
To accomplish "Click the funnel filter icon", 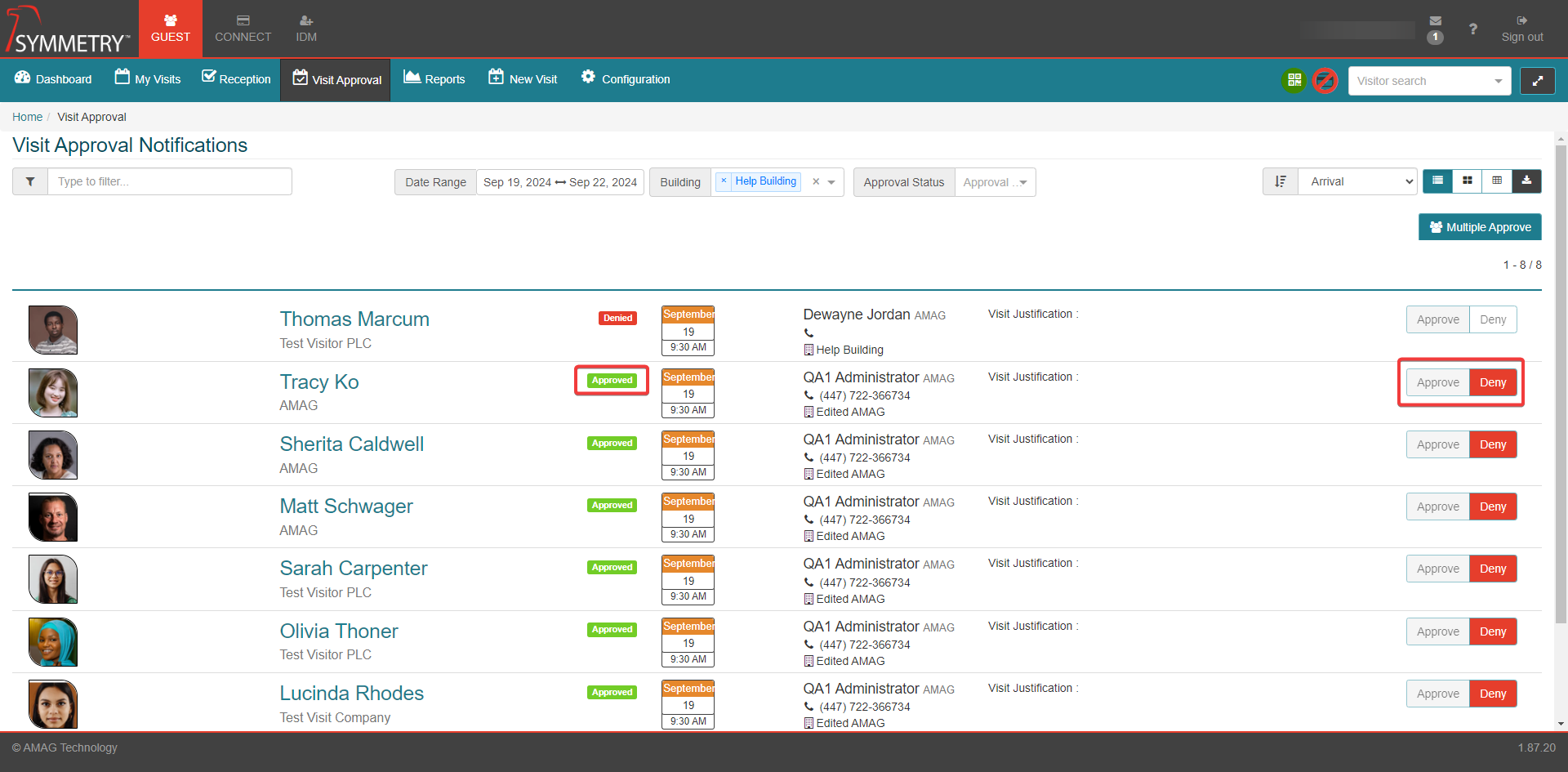I will (30, 181).
